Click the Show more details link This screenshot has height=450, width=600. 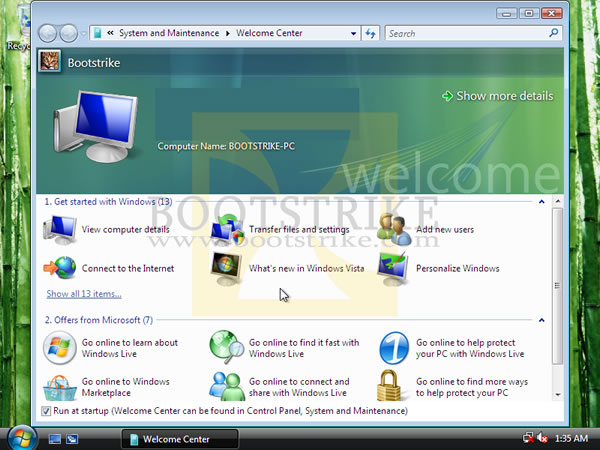(498, 96)
